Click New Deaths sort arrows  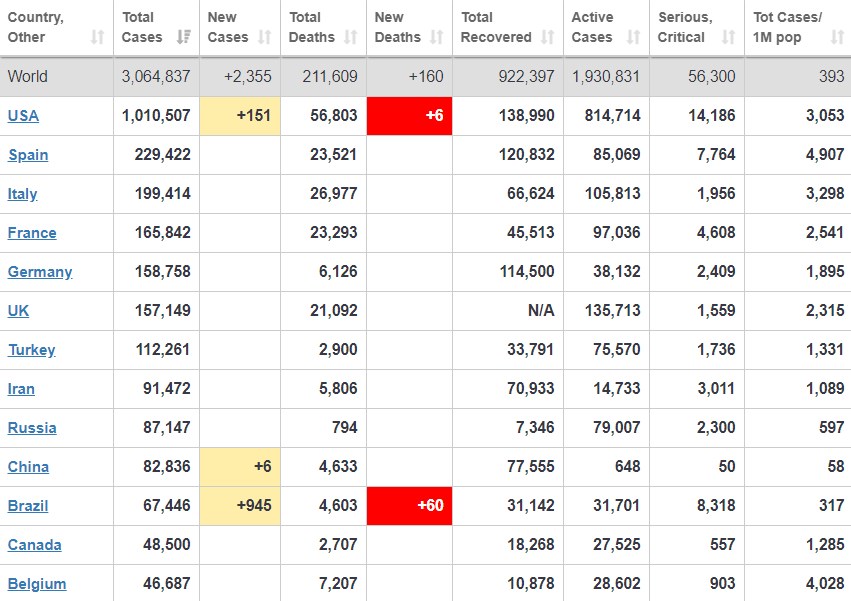pyautogui.click(x=436, y=37)
